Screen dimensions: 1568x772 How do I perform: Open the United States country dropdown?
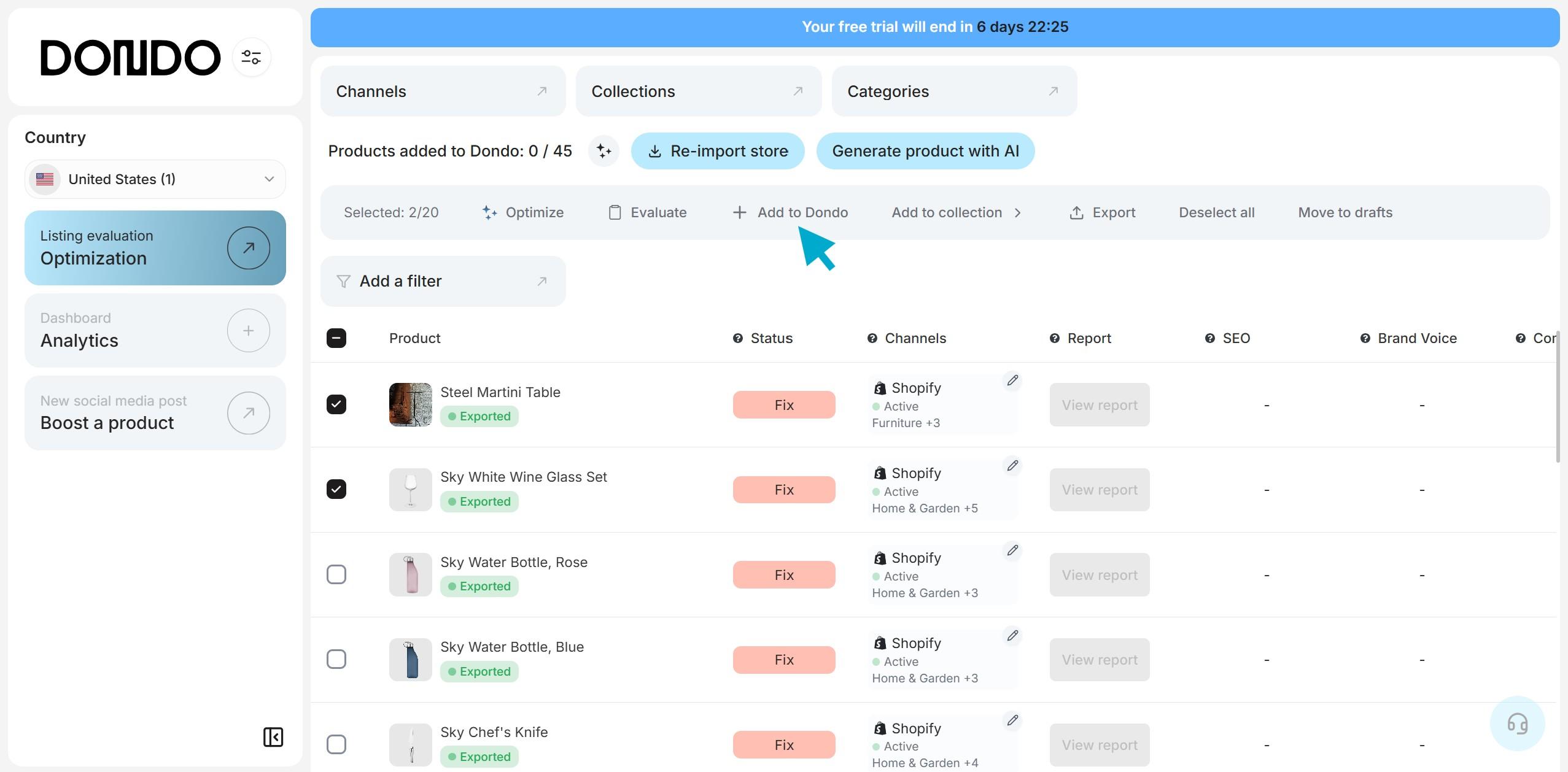[x=155, y=179]
